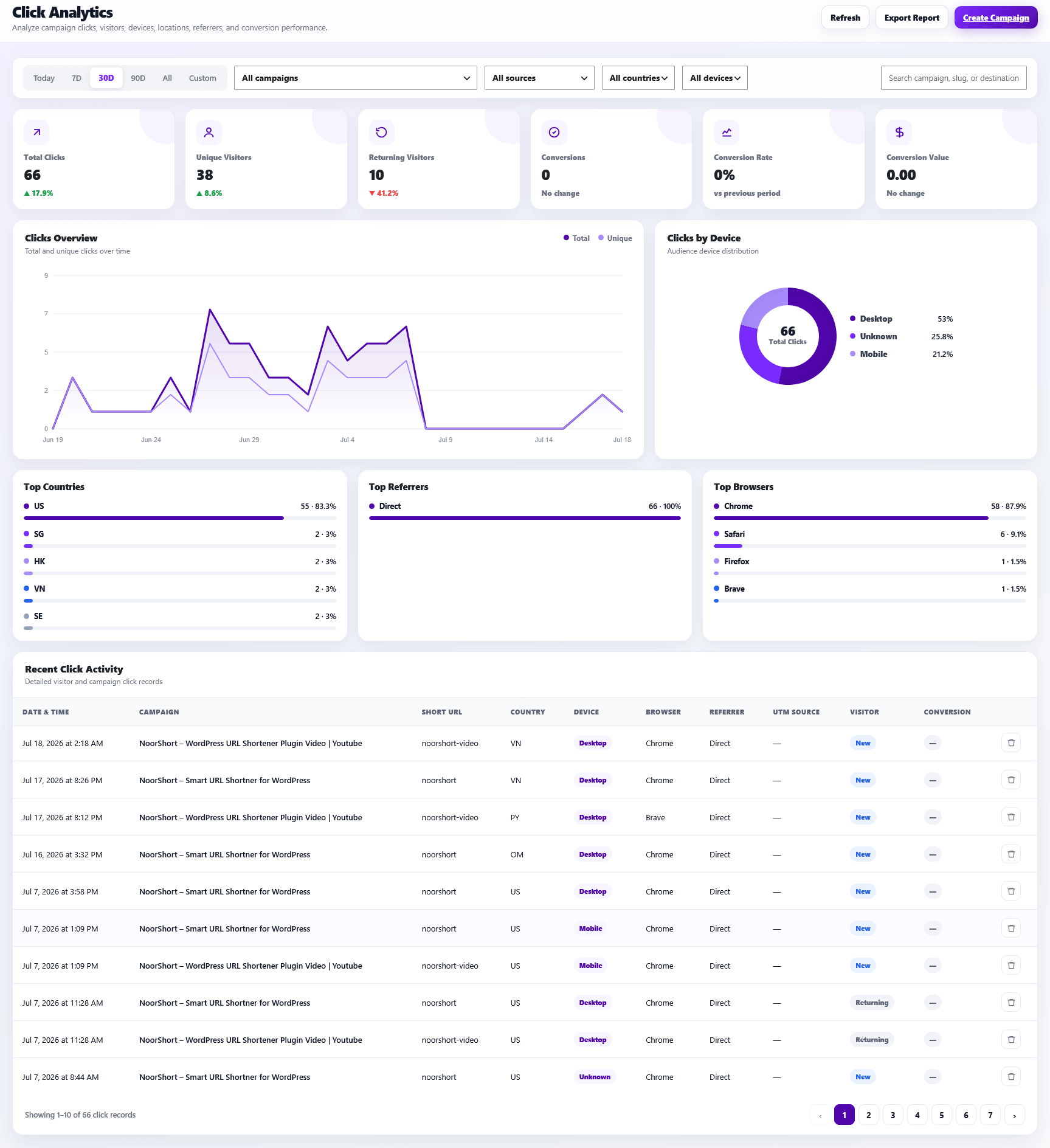
Task: Delete the Jul 17 8:26 PM click record
Action: point(1011,780)
